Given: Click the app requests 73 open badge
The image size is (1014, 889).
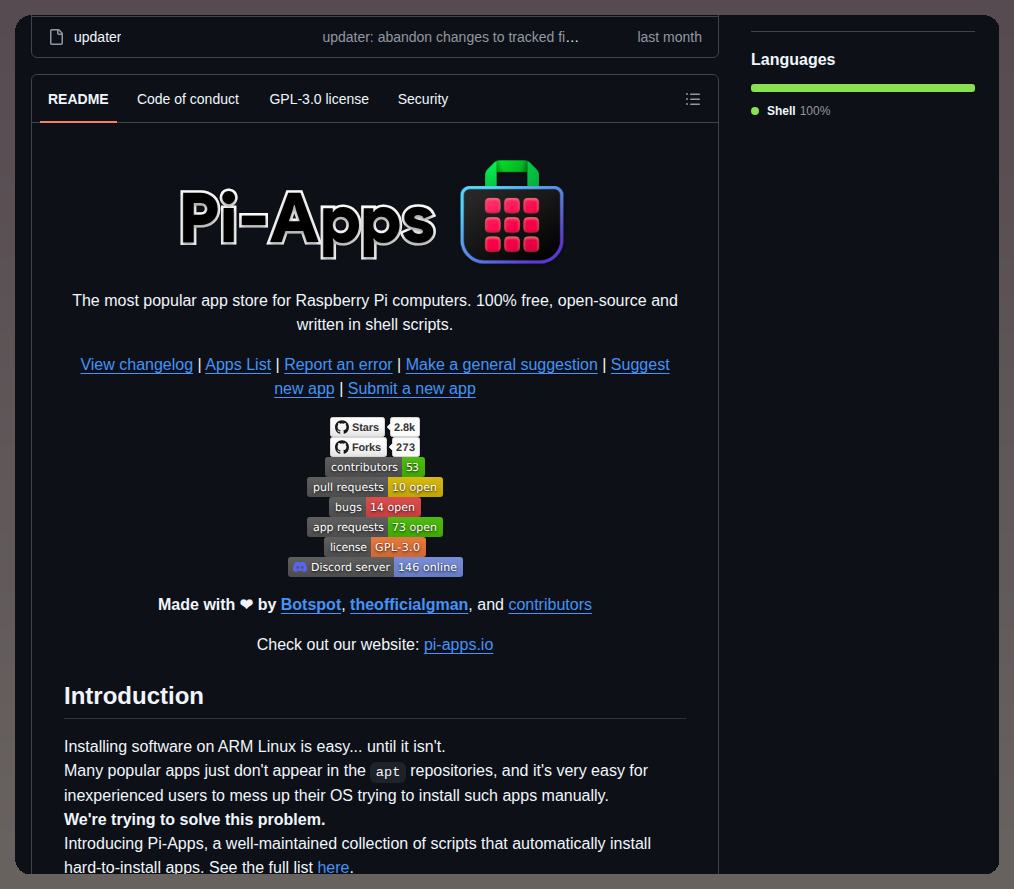Looking at the screenshot, I should 375,527.
